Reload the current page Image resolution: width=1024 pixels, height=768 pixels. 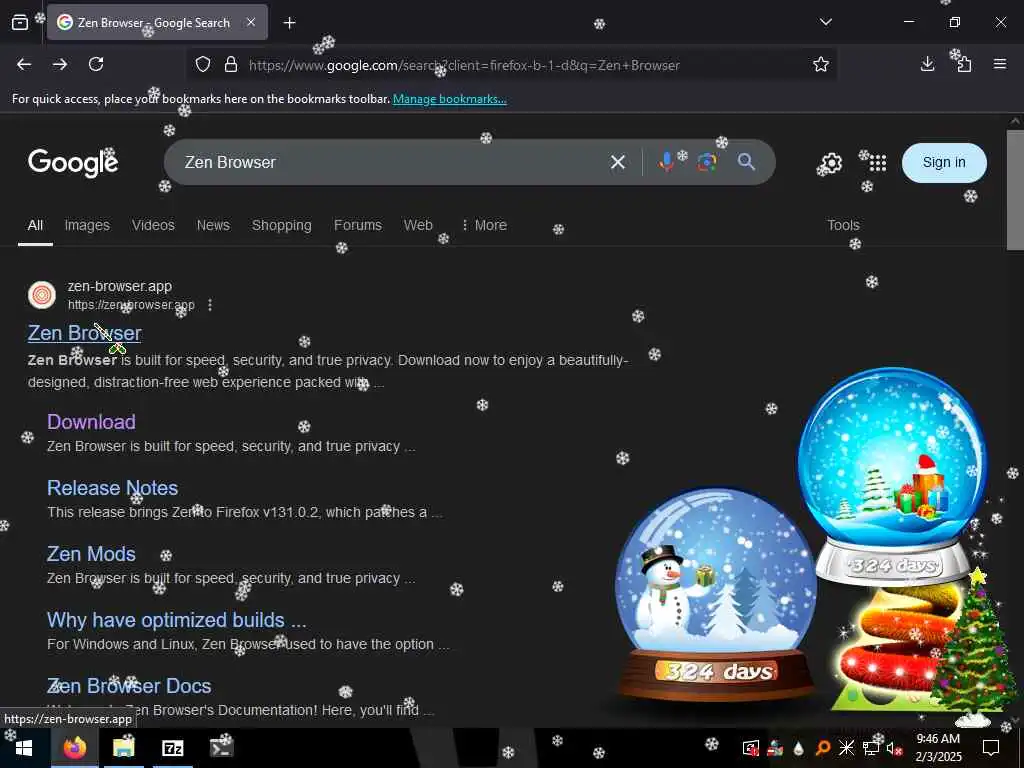point(96,64)
